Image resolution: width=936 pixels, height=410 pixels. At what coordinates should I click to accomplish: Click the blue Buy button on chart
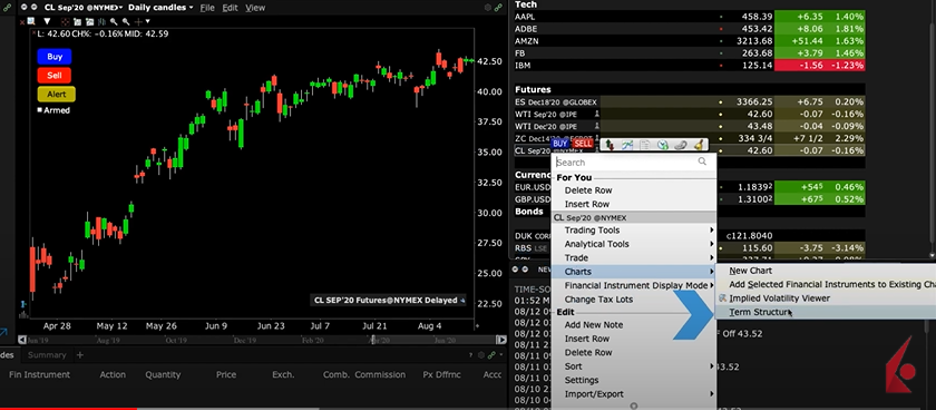(54, 57)
